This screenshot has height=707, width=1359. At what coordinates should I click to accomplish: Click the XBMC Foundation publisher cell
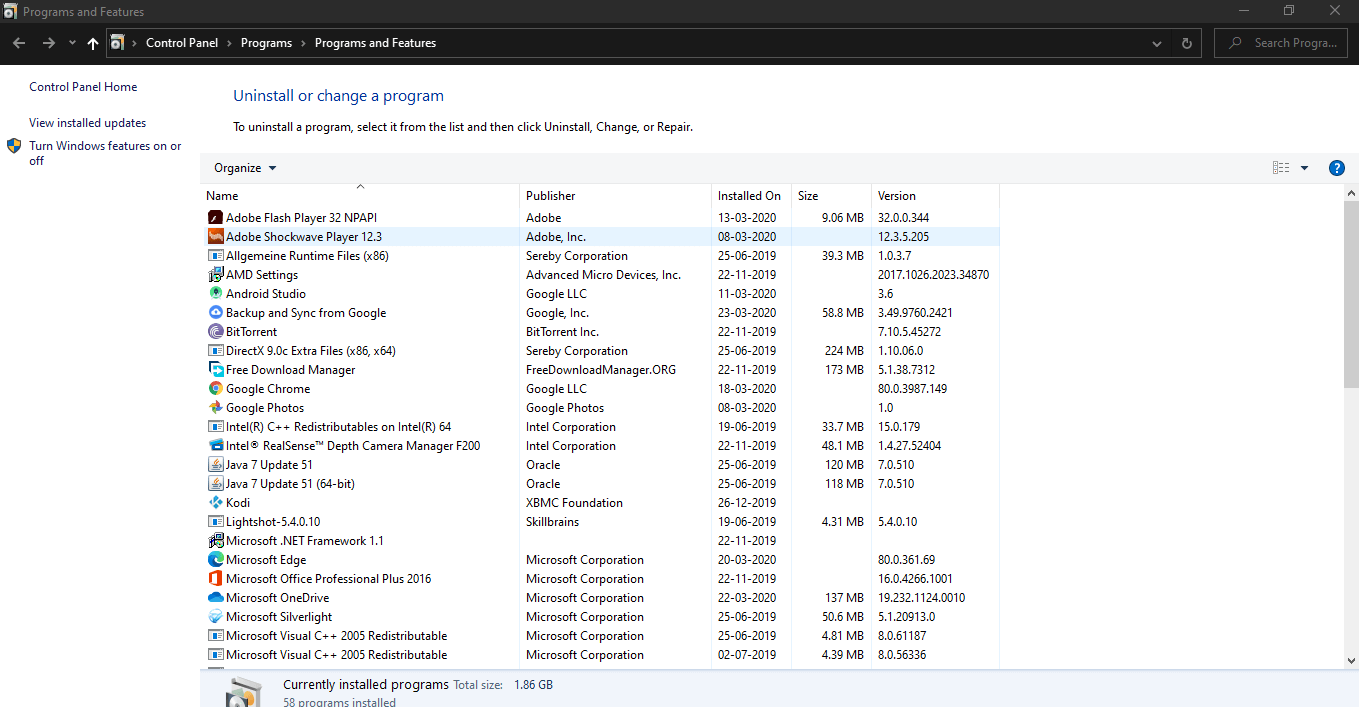[574, 503]
